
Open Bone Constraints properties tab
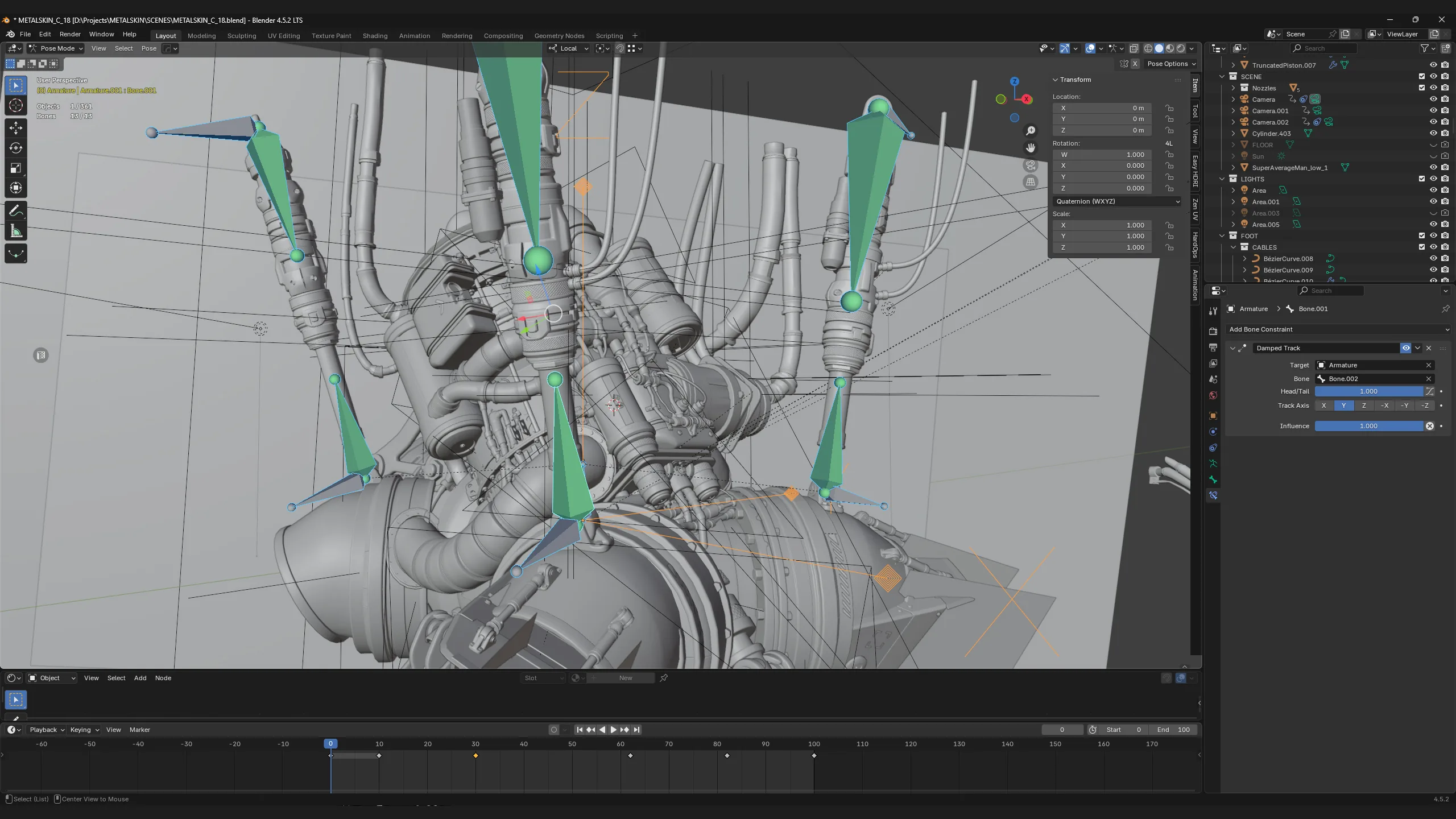pos(1213,495)
